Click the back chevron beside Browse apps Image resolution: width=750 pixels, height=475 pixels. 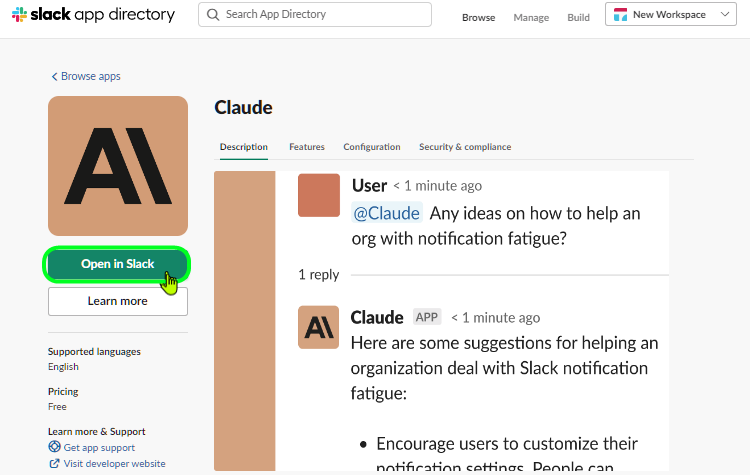[54, 77]
